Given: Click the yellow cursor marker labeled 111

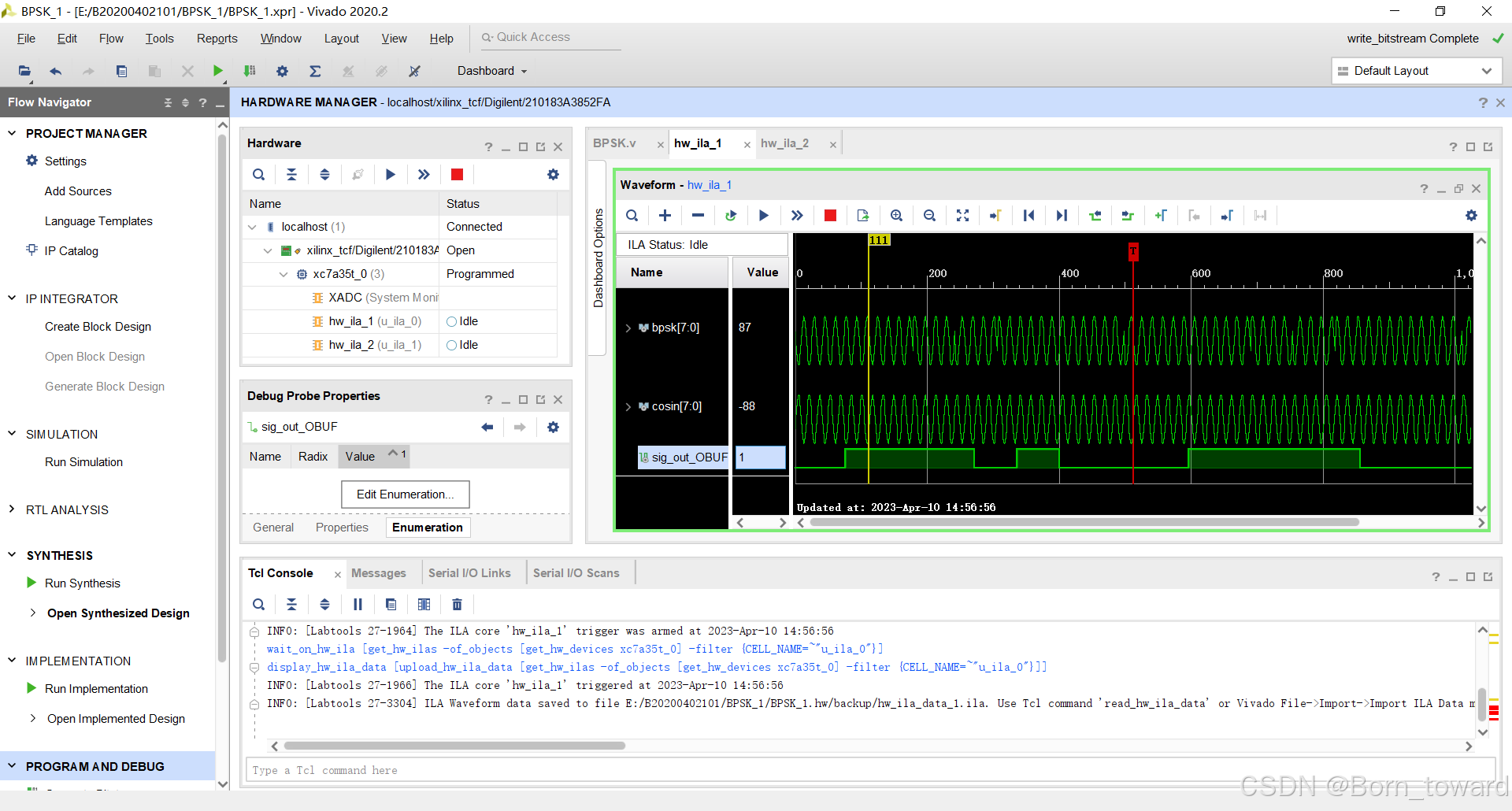Looking at the screenshot, I should (x=879, y=240).
